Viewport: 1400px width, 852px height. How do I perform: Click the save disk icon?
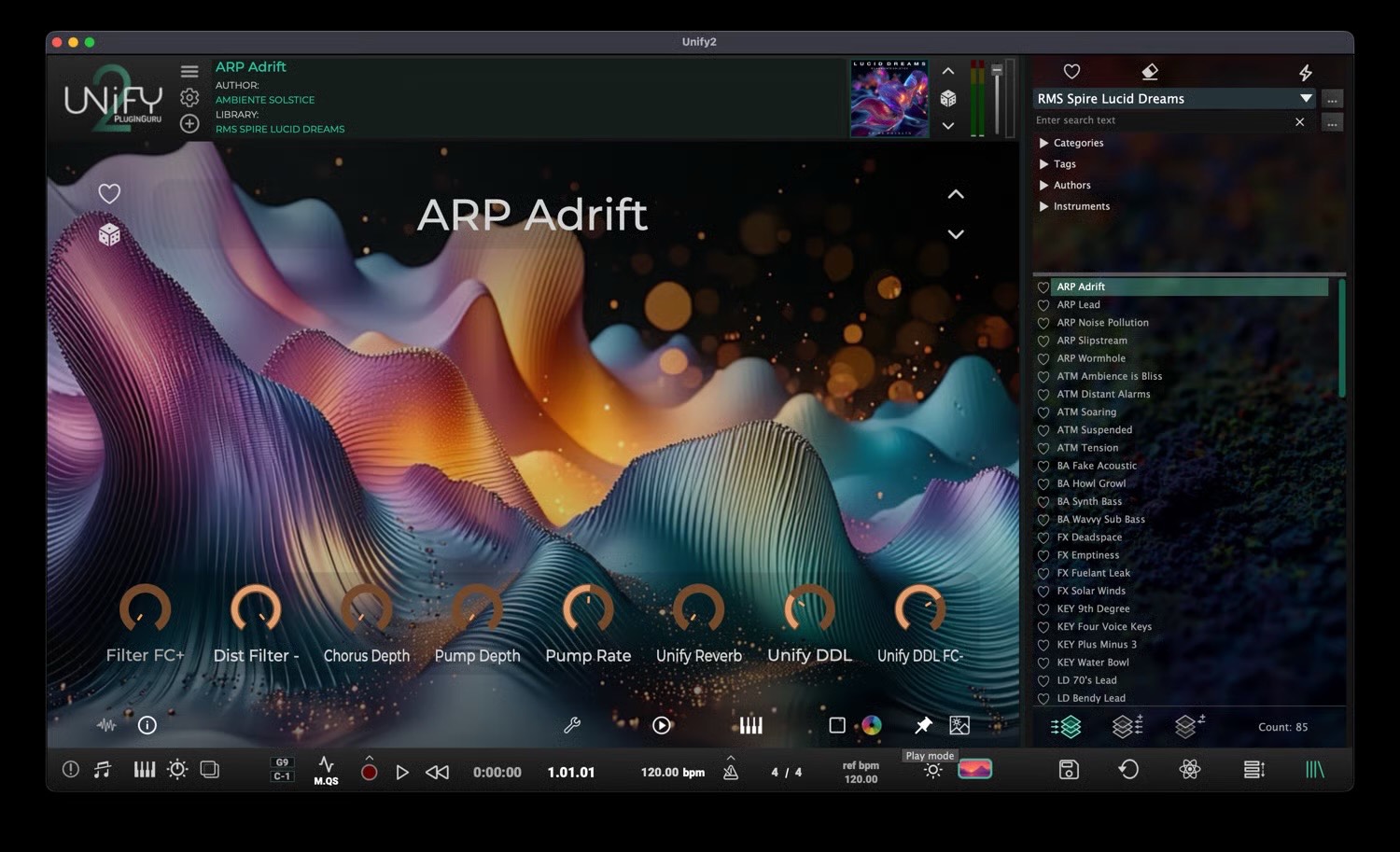[x=1069, y=770]
